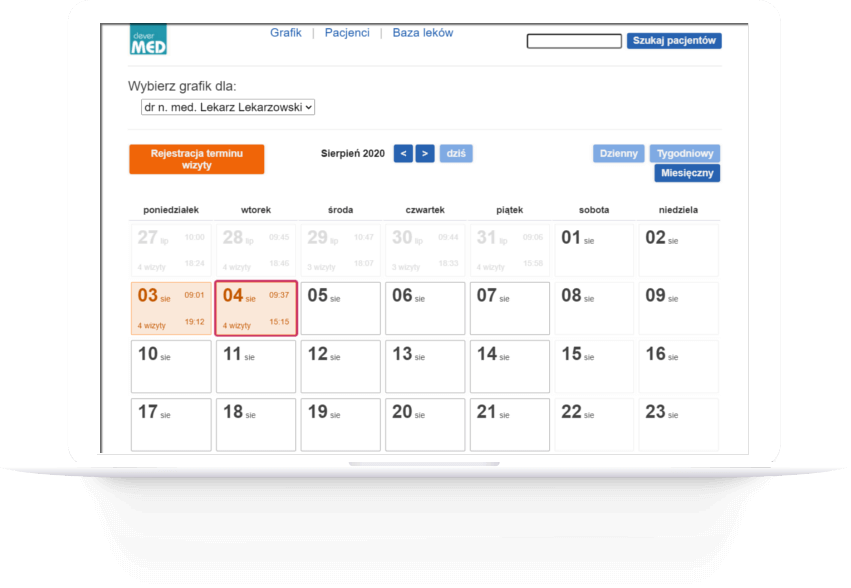Select calendar day 13 sie
851x588 pixels.
pyautogui.click(x=425, y=366)
